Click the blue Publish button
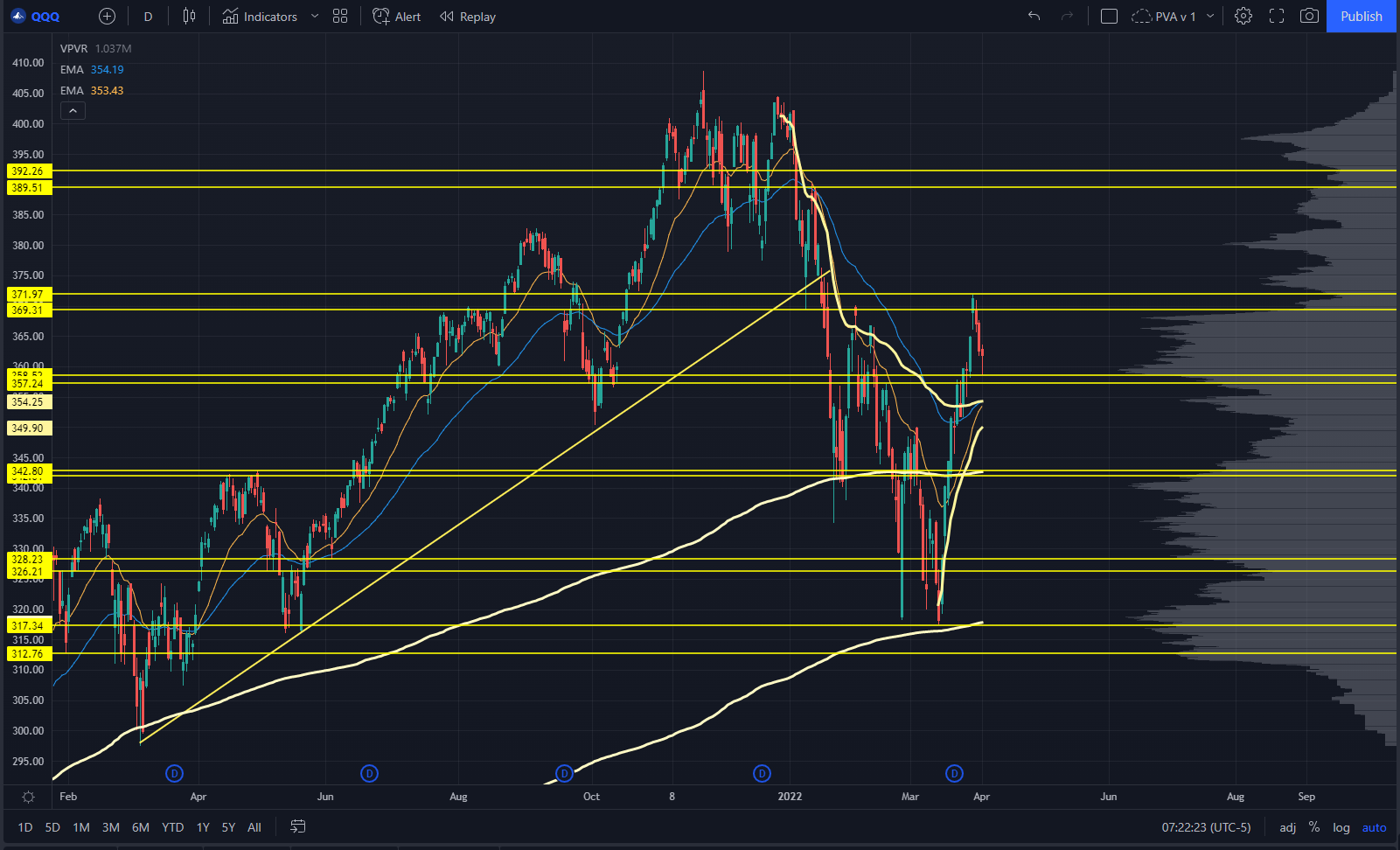Viewport: 1400px width, 850px height. (x=1362, y=17)
